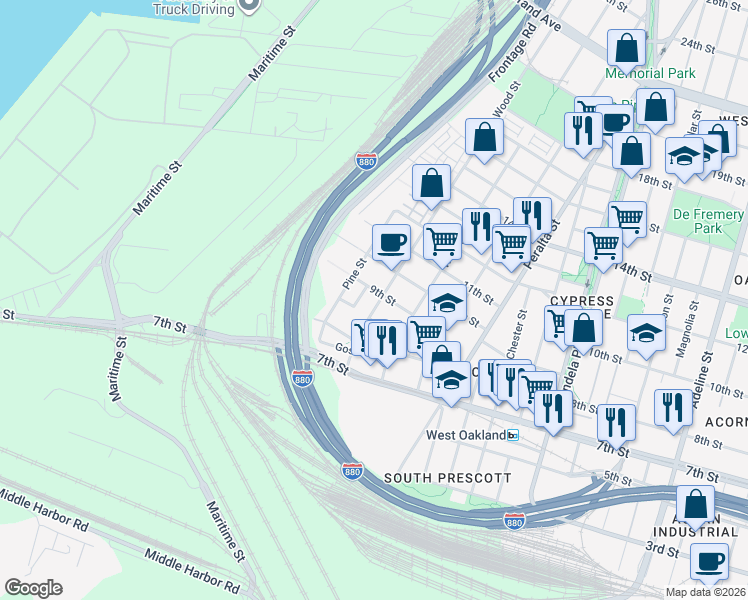
Task: Open the shopping bag marker above Memorial Park
Action: pyautogui.click(x=626, y=50)
